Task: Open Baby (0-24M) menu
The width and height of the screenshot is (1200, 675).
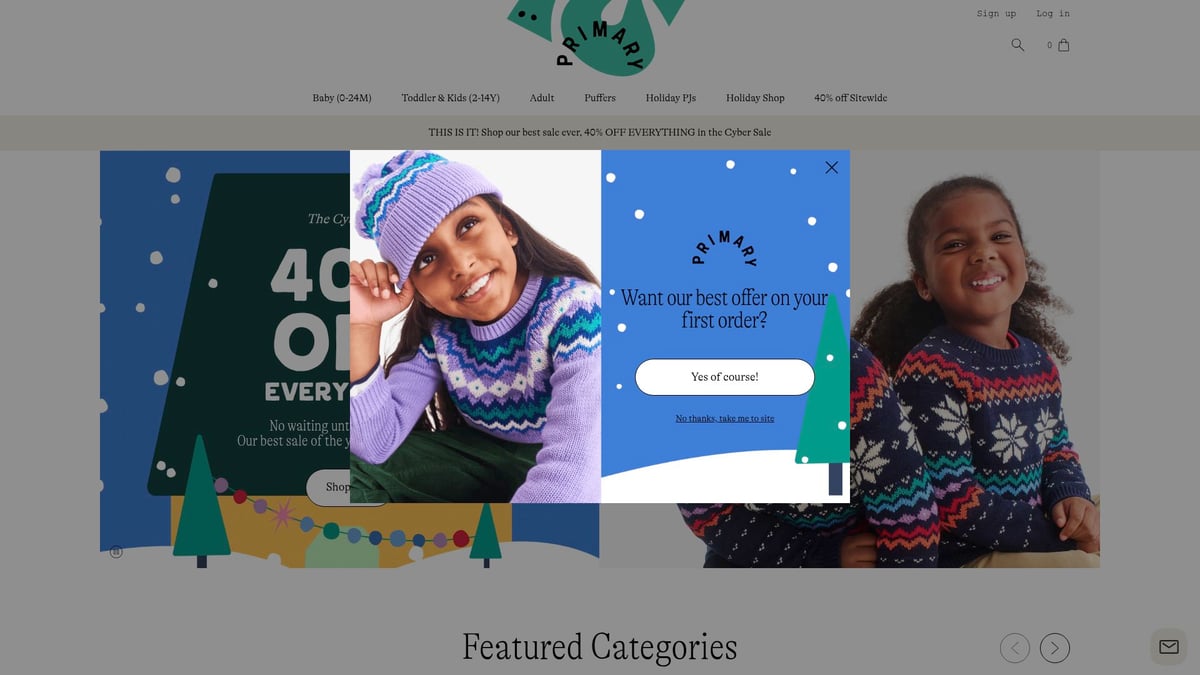Action: [342, 98]
